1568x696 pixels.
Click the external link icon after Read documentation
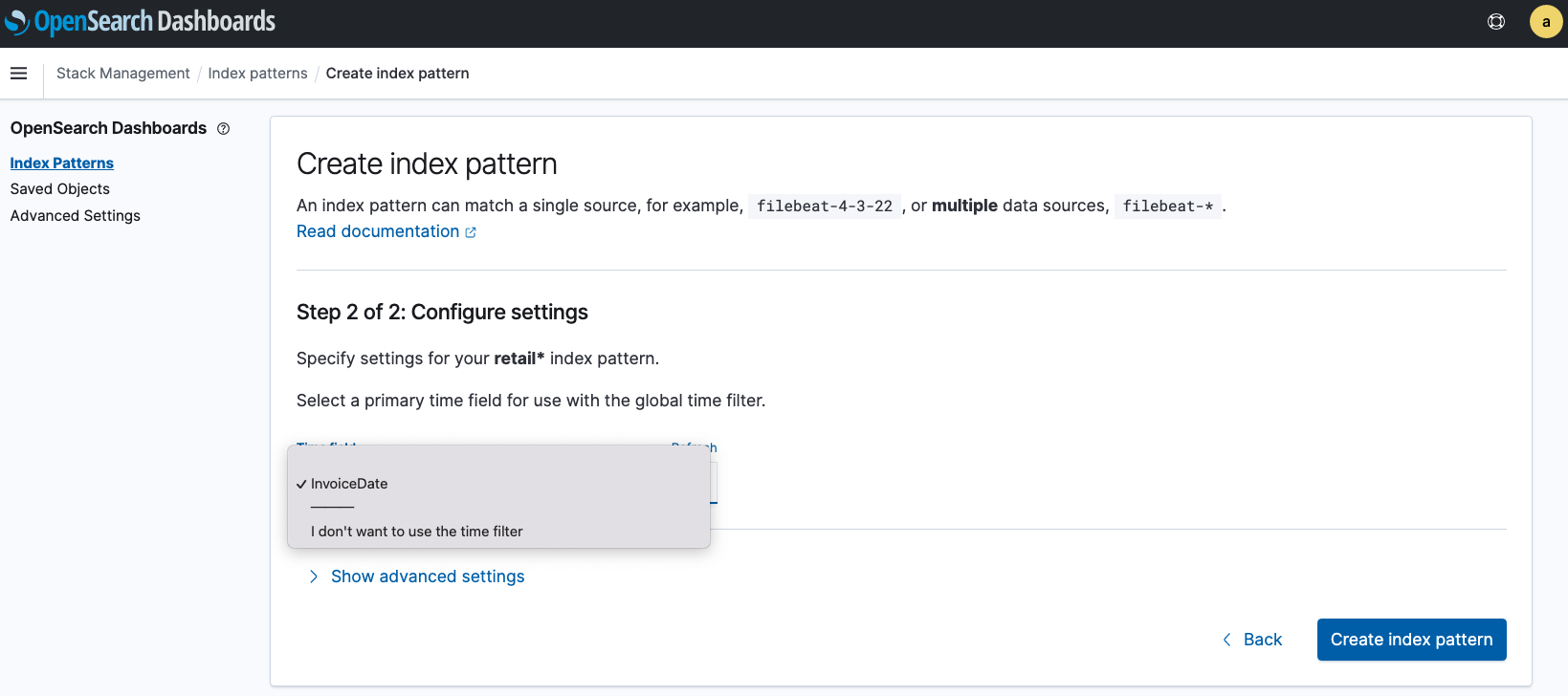coord(471,232)
